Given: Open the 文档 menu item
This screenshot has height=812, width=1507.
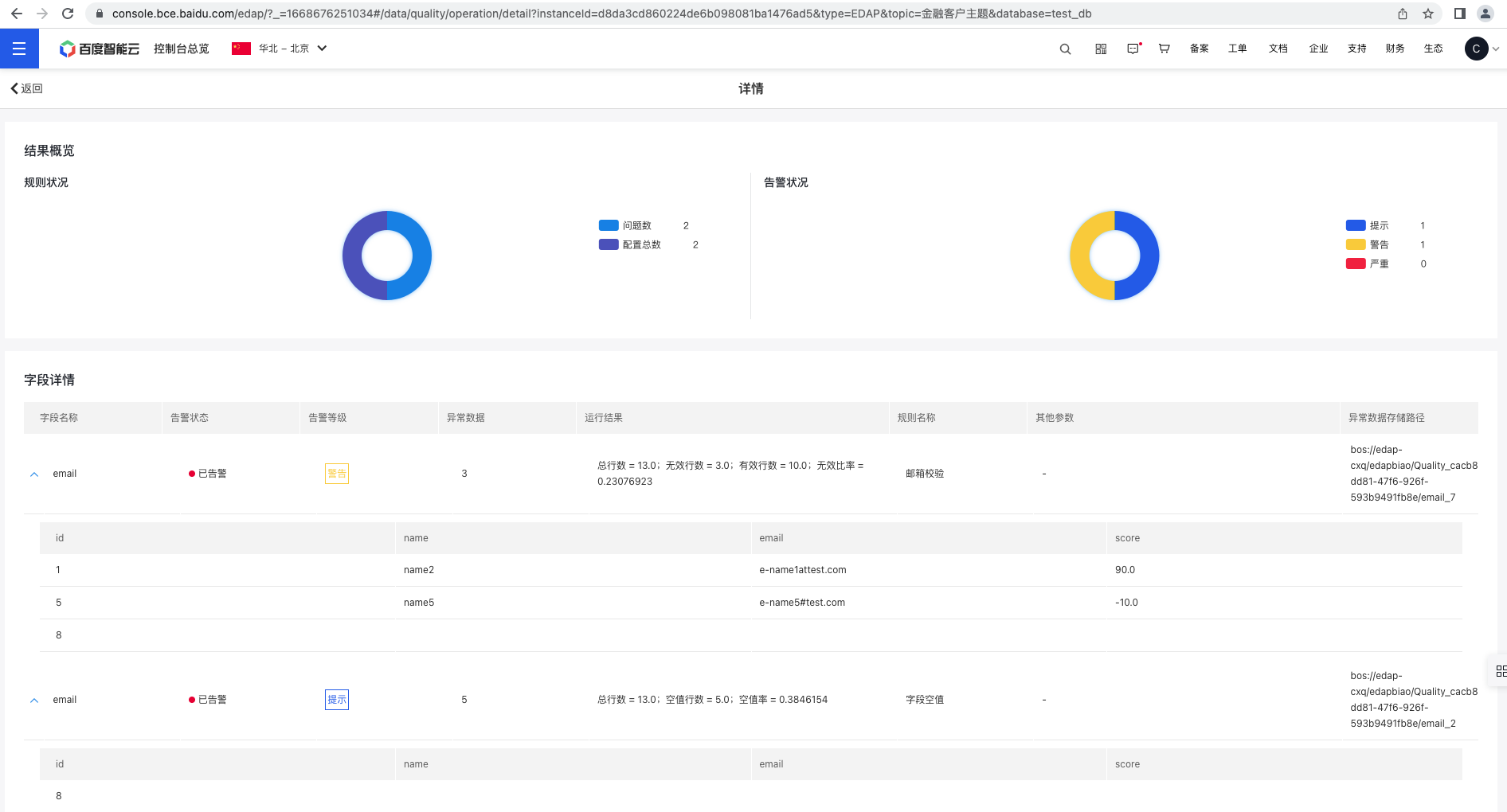Looking at the screenshot, I should pos(1278,49).
